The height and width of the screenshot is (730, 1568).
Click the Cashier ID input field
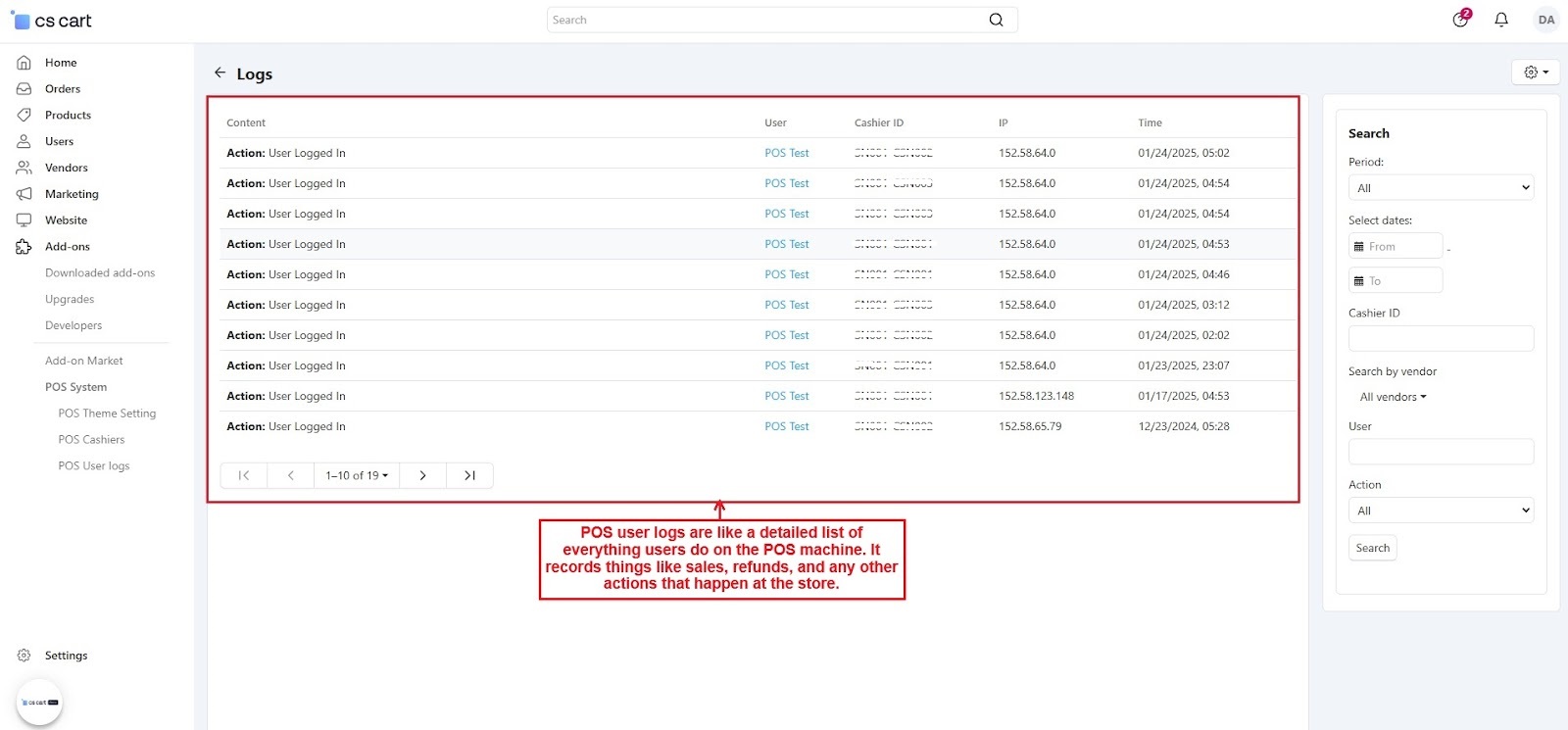[x=1440, y=339]
